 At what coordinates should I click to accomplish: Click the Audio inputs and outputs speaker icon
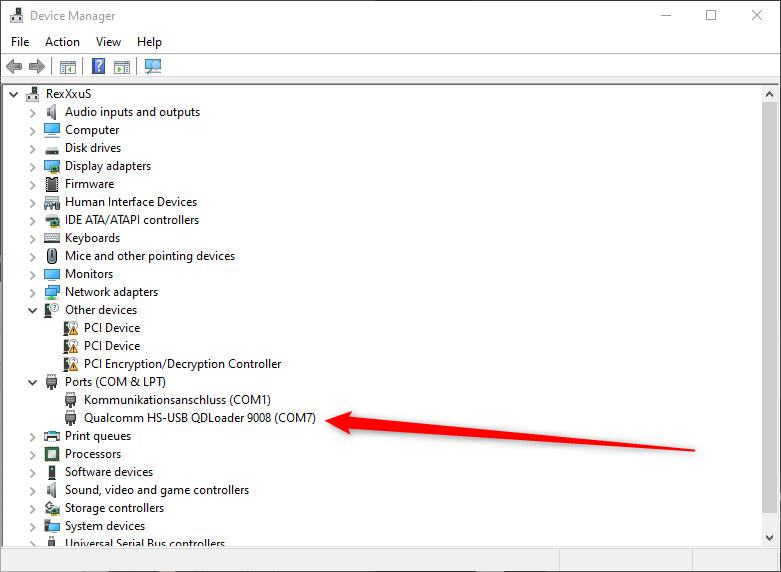[52, 112]
